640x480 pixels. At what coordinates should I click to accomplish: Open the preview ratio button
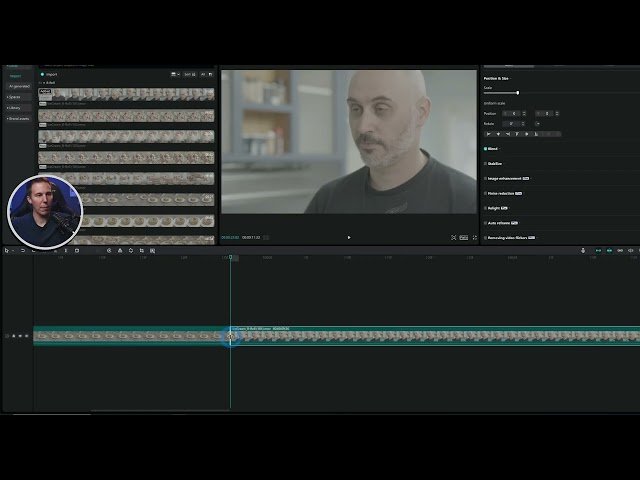tap(464, 238)
